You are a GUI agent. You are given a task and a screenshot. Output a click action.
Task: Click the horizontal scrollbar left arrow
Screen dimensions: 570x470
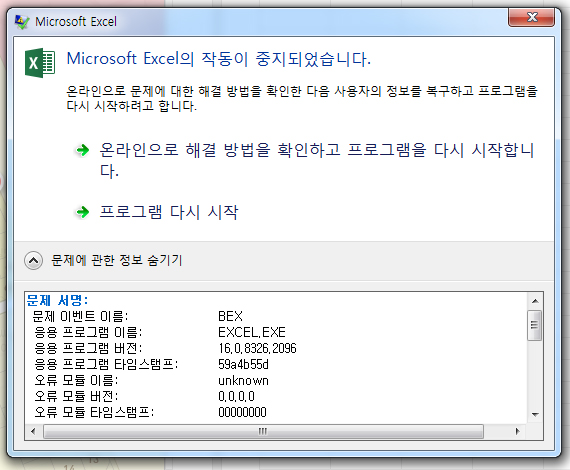33,431
